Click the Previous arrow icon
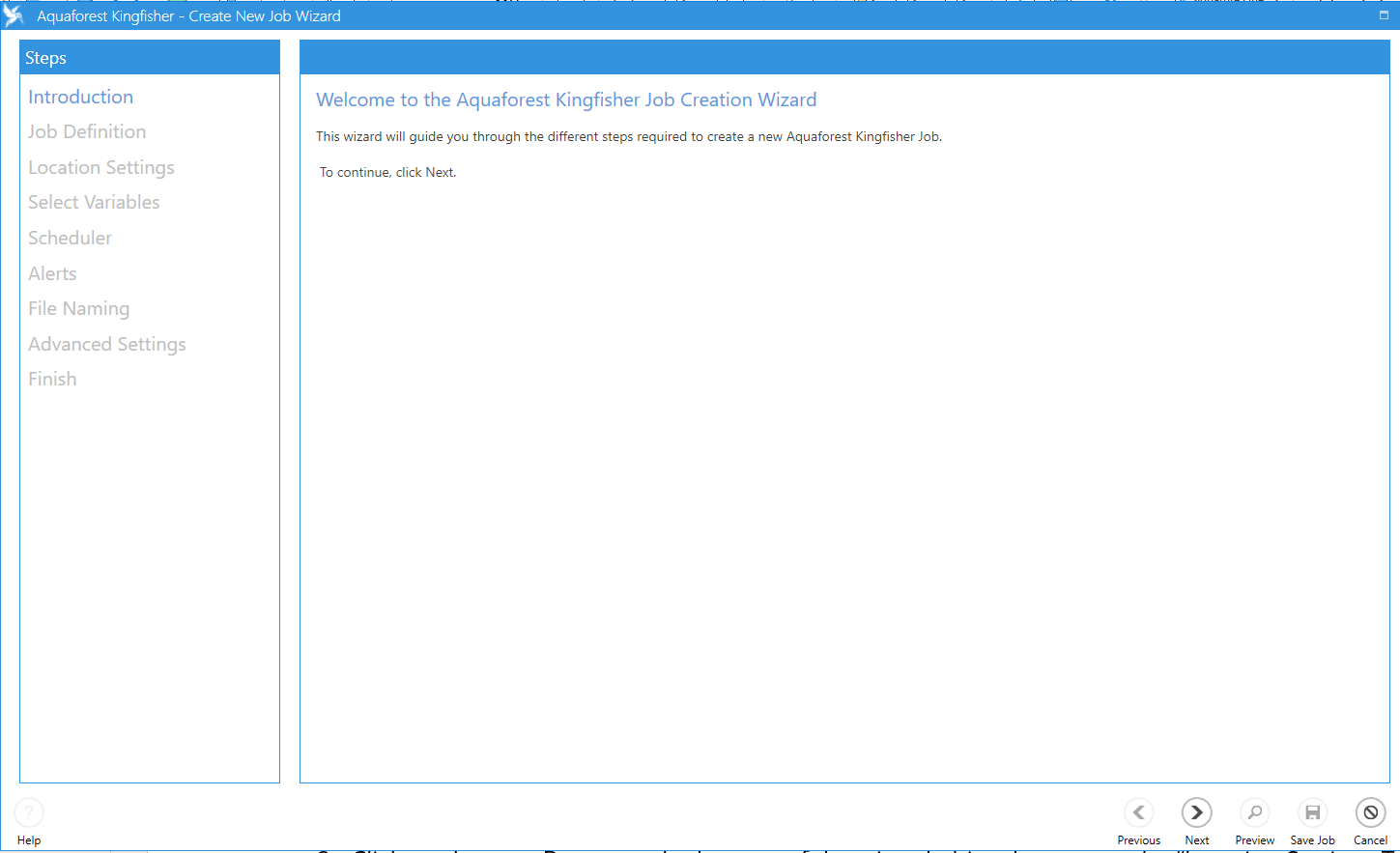This screenshot has height=853, width=1400. click(1138, 812)
